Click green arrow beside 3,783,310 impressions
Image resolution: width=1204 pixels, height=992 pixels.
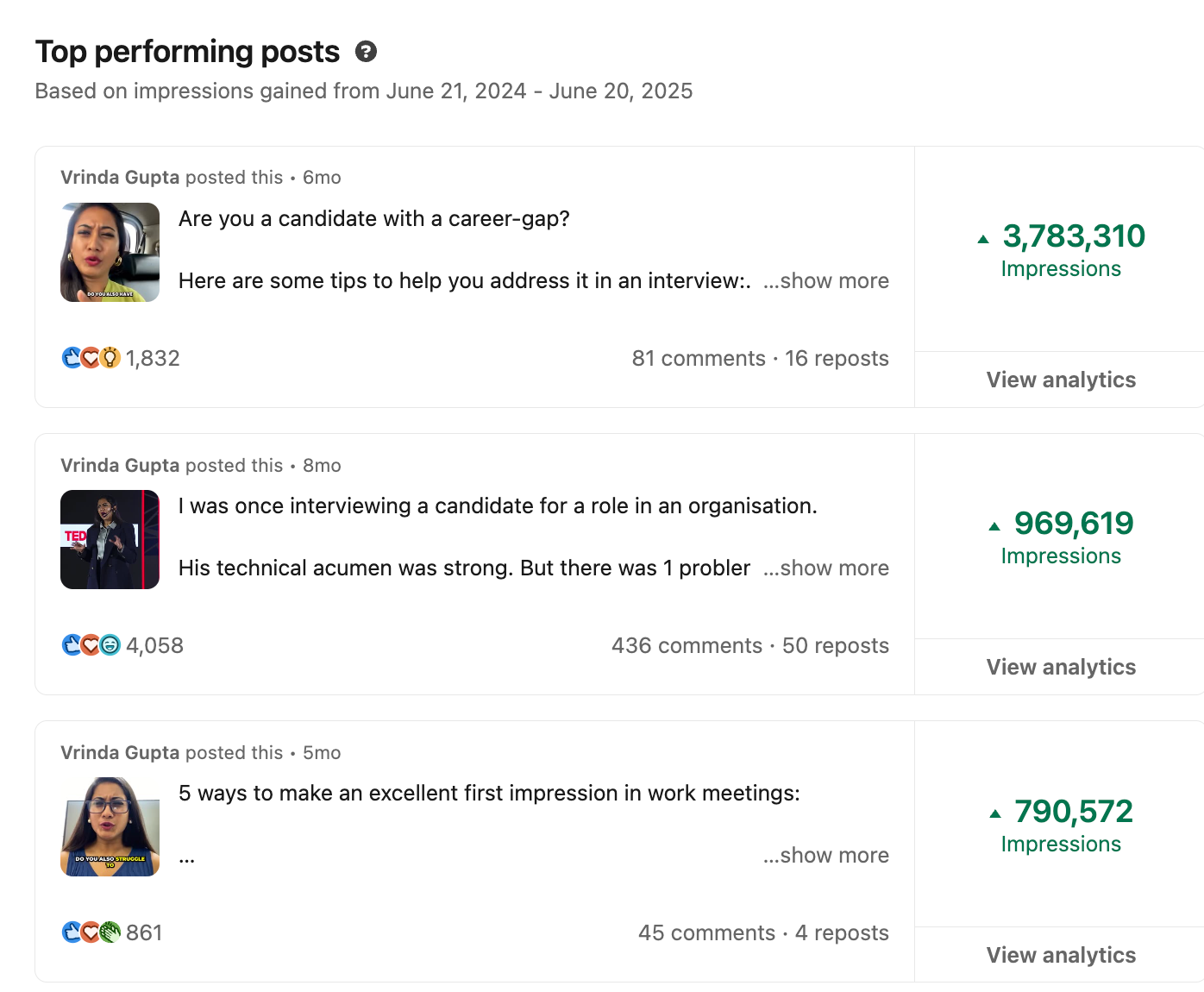pyautogui.click(x=983, y=239)
